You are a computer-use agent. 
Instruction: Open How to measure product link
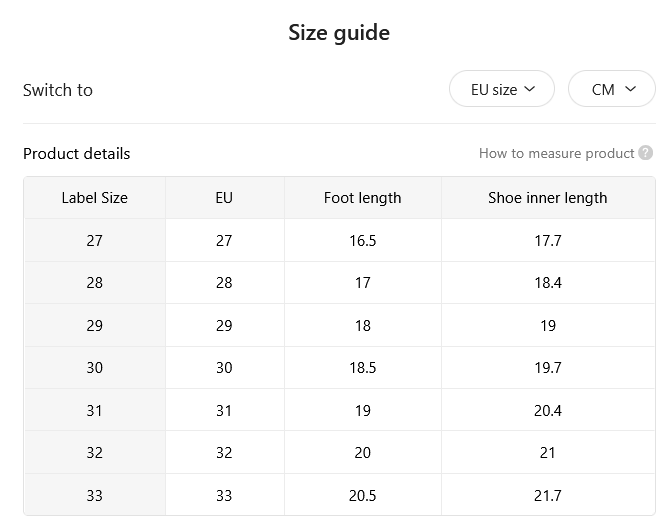pos(556,154)
